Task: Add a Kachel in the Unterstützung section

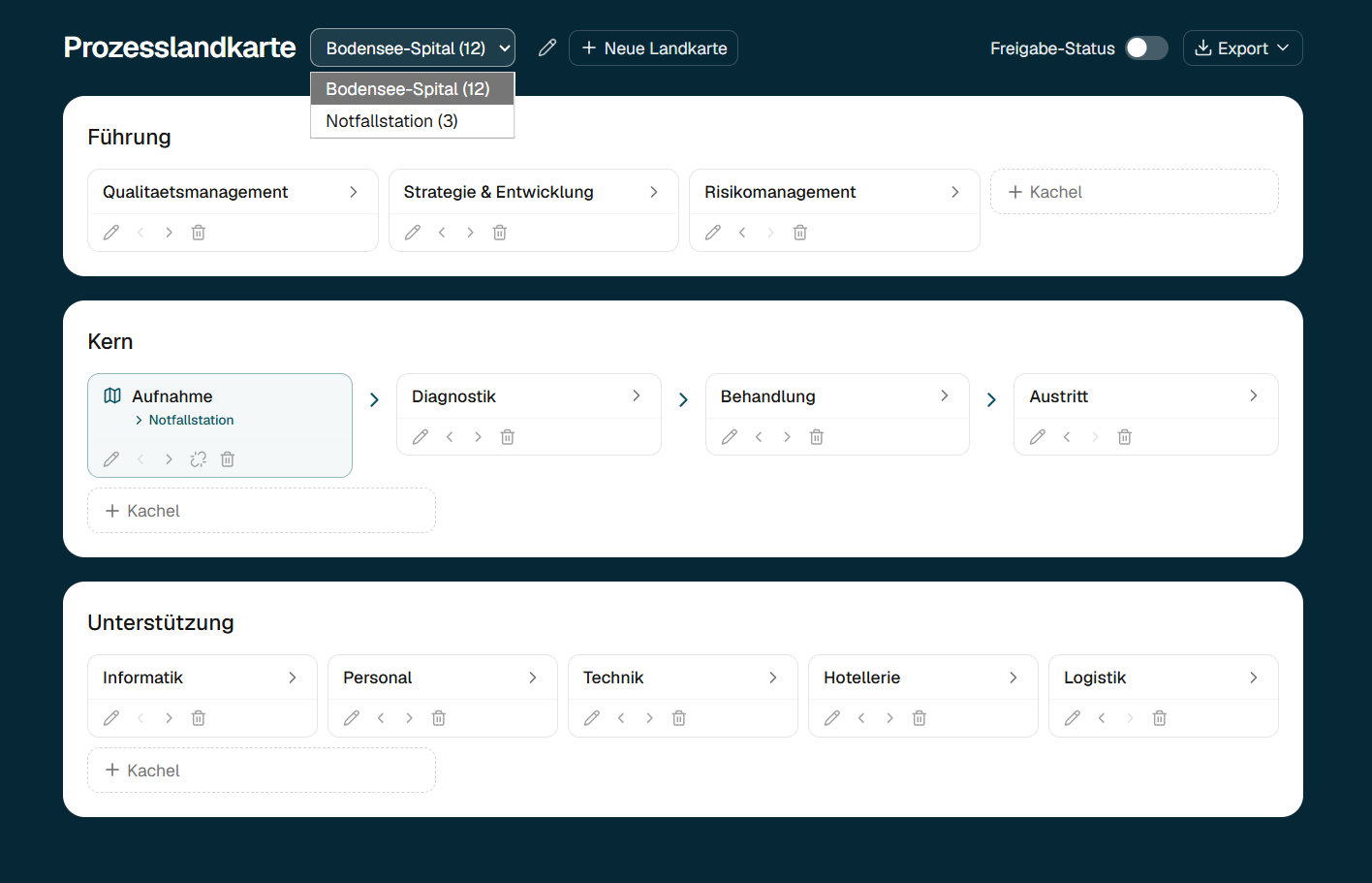Action: click(x=262, y=771)
